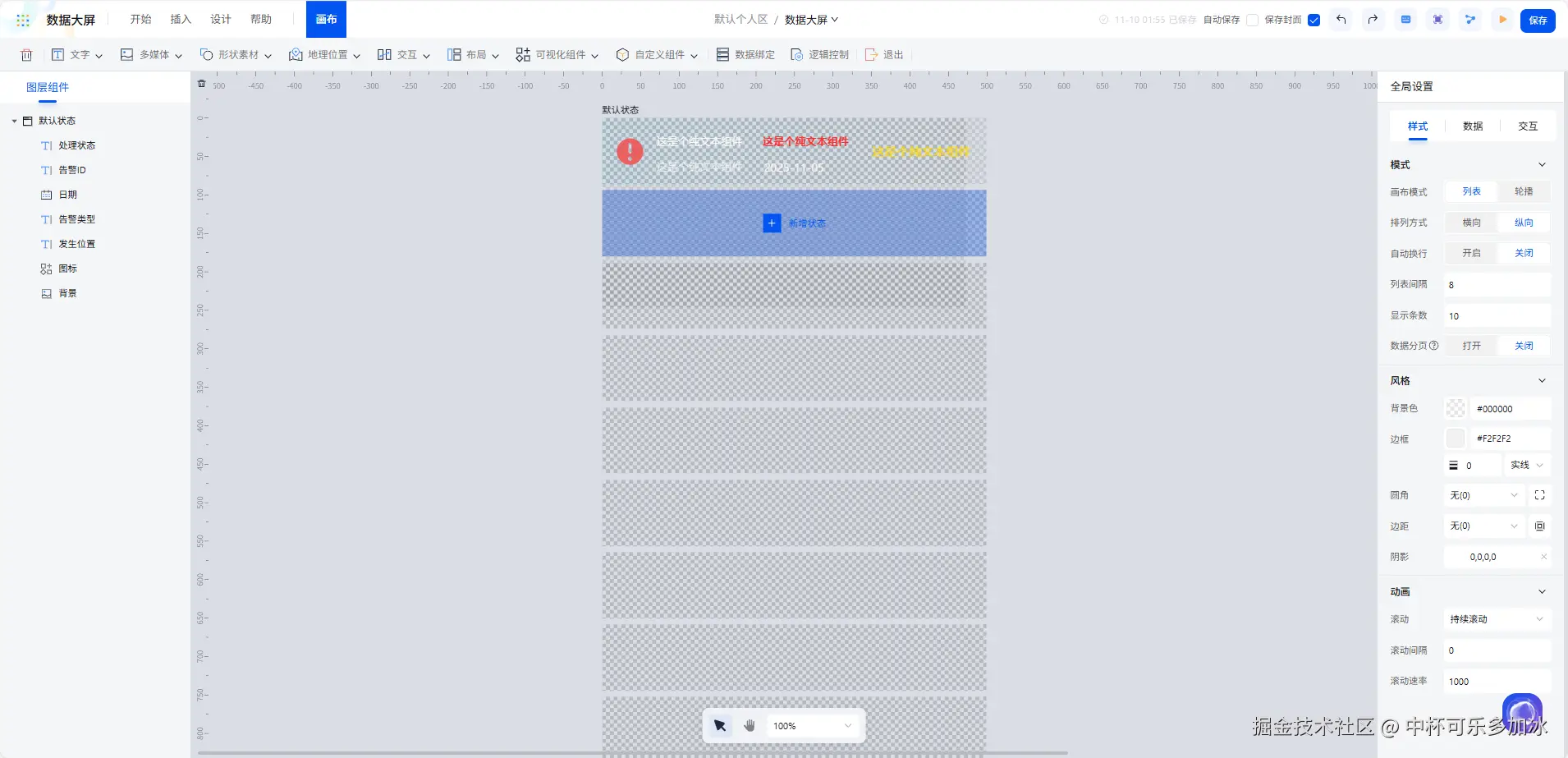Click the 日期 layer calendar icon

point(46,195)
